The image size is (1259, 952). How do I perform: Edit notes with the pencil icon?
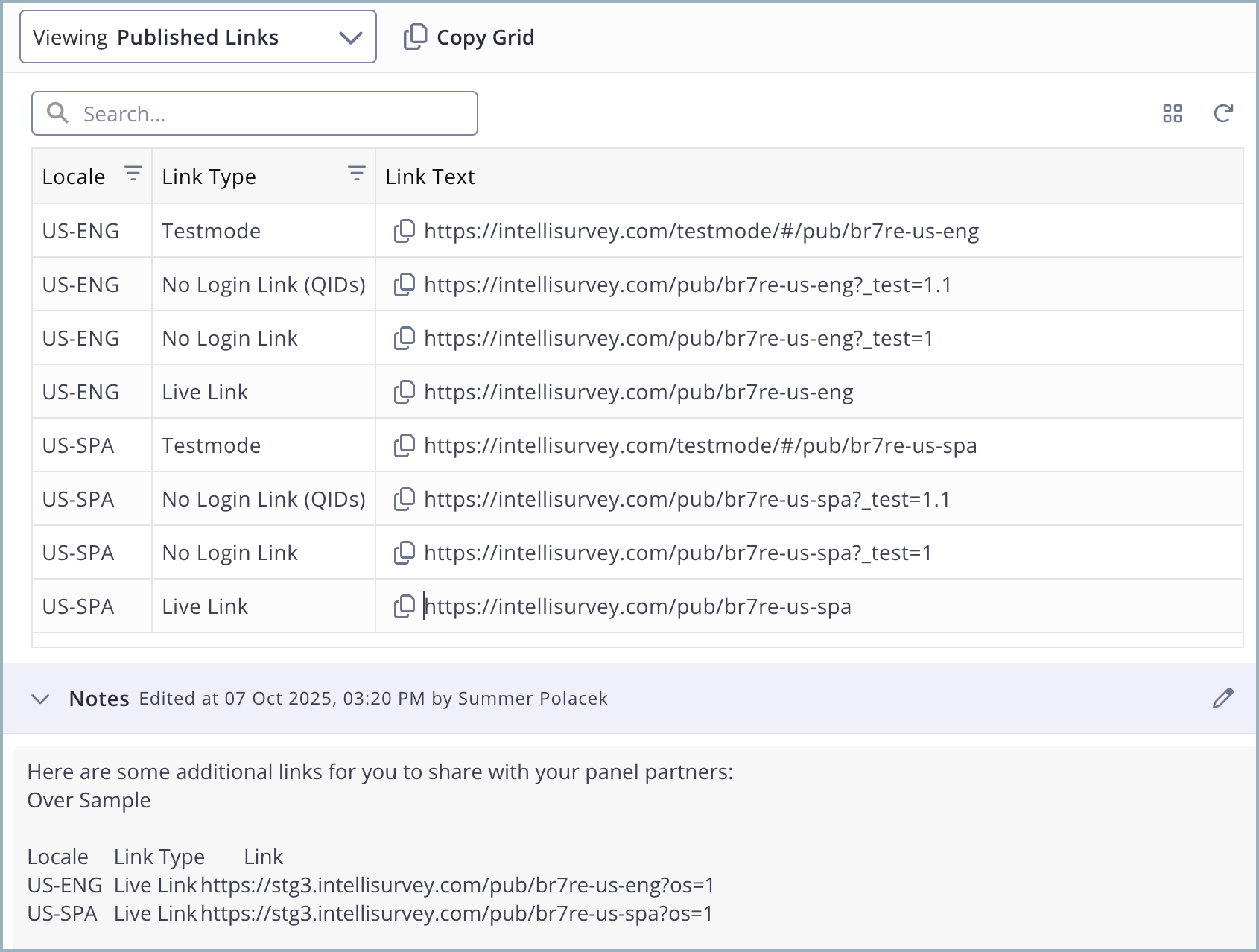pyautogui.click(x=1222, y=699)
